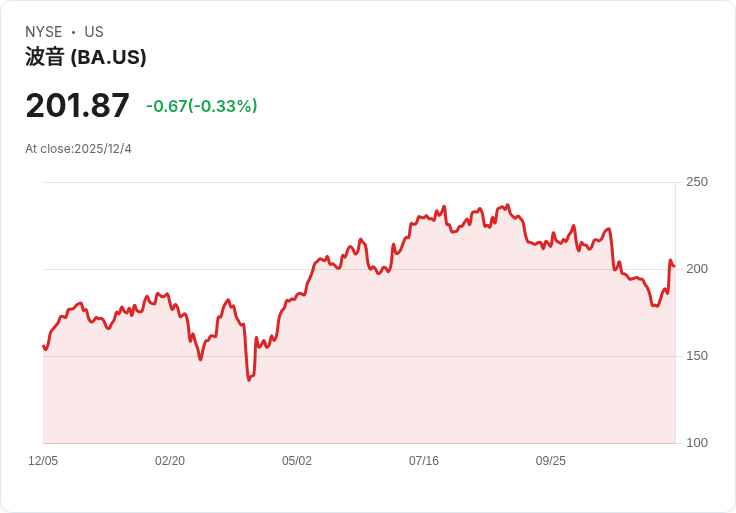Select the 12/05 date on x-axis
736x513 pixels.
pyautogui.click(x=43, y=461)
